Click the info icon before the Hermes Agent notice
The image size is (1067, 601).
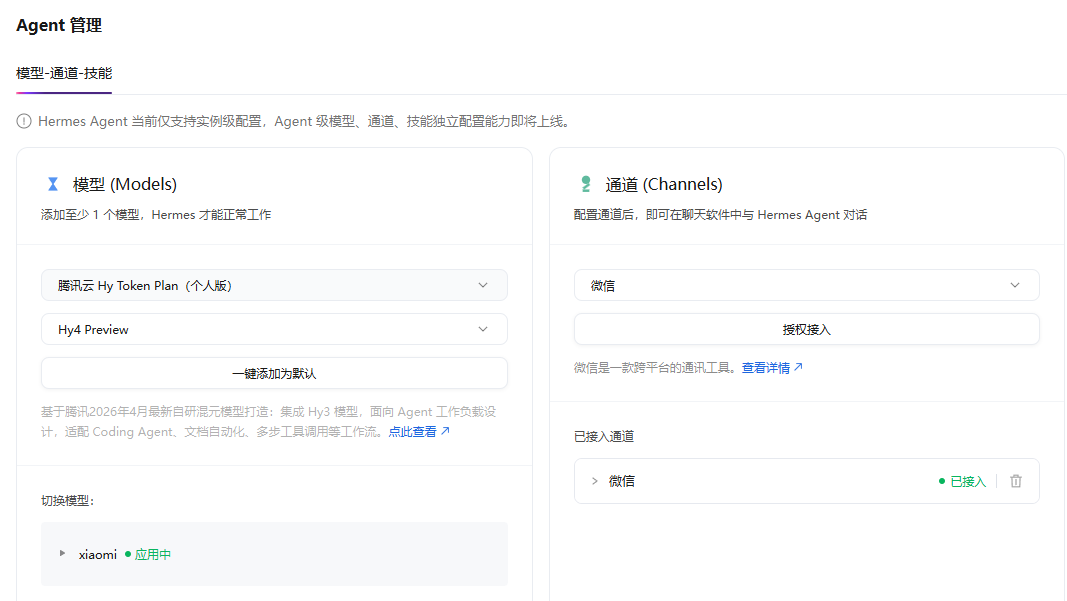[24, 121]
